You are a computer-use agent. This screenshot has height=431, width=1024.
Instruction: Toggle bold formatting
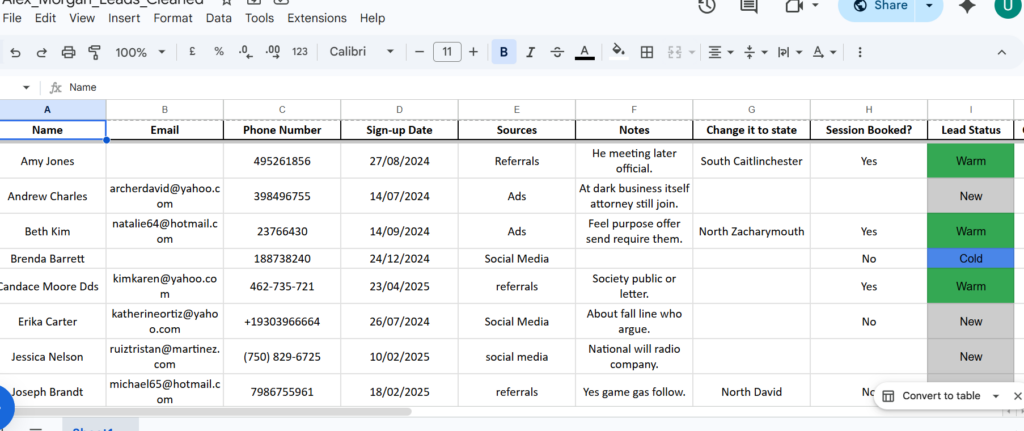pyautogui.click(x=504, y=52)
